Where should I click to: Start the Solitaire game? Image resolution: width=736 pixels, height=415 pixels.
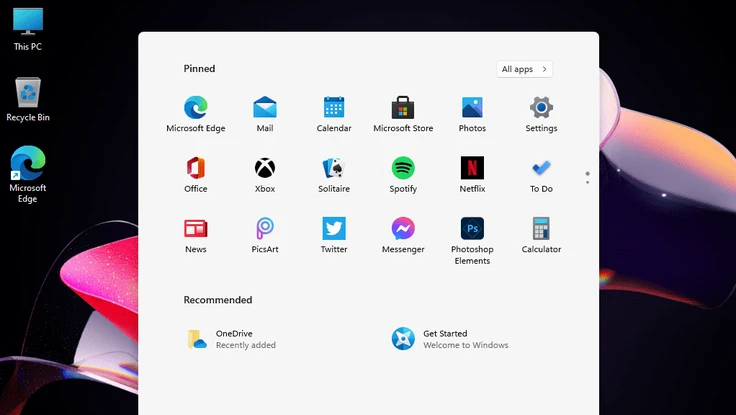pos(334,175)
